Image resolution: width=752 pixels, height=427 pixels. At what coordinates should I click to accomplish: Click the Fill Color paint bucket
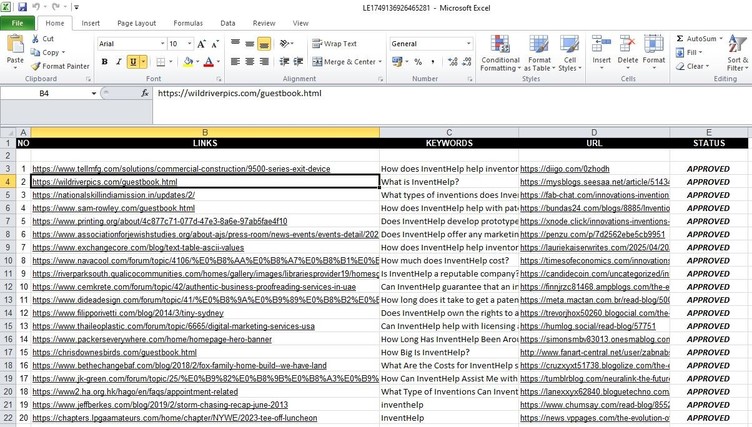pos(189,62)
